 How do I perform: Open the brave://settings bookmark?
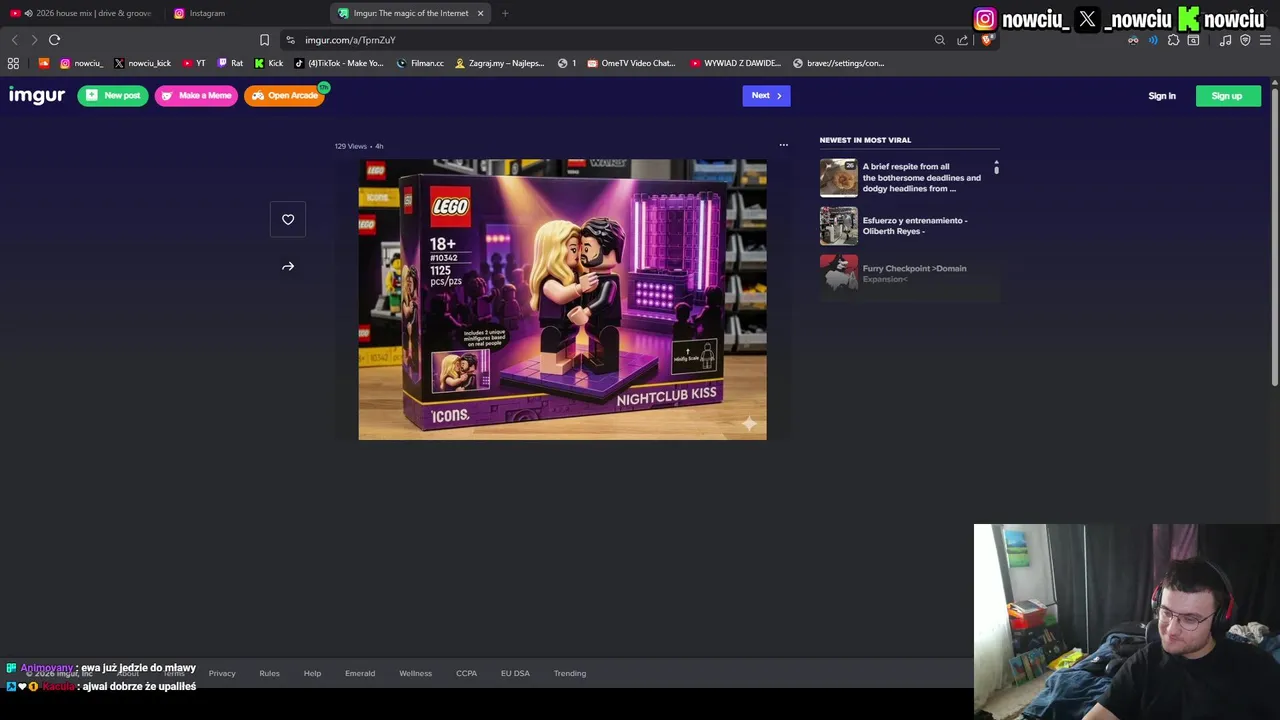838,63
